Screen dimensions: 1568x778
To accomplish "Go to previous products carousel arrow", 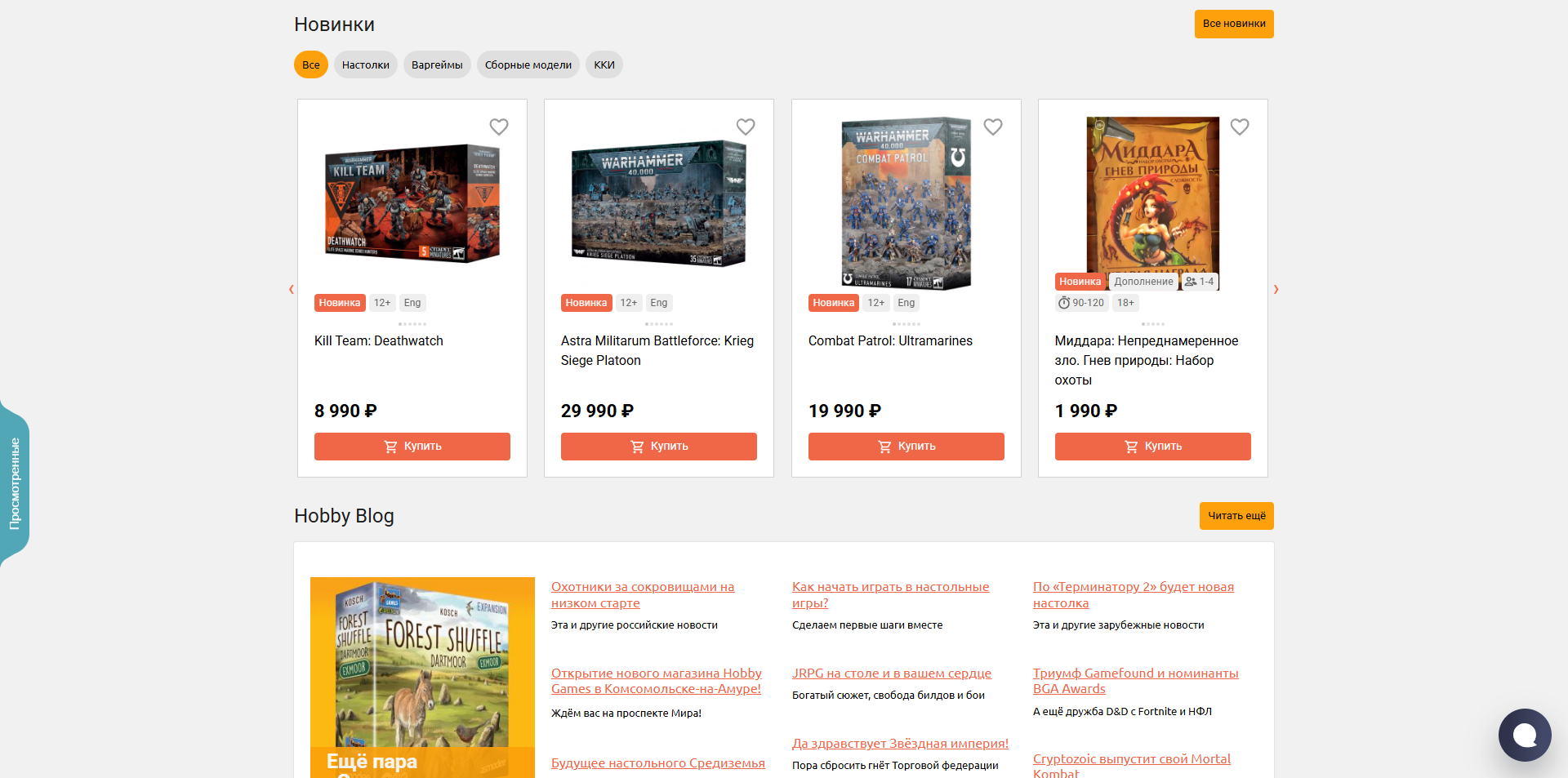I will [292, 289].
